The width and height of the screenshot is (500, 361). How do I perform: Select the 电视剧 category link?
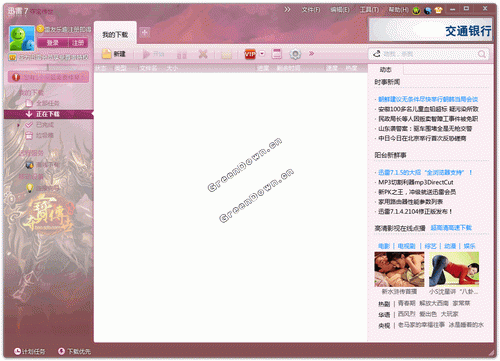[x=406, y=246]
